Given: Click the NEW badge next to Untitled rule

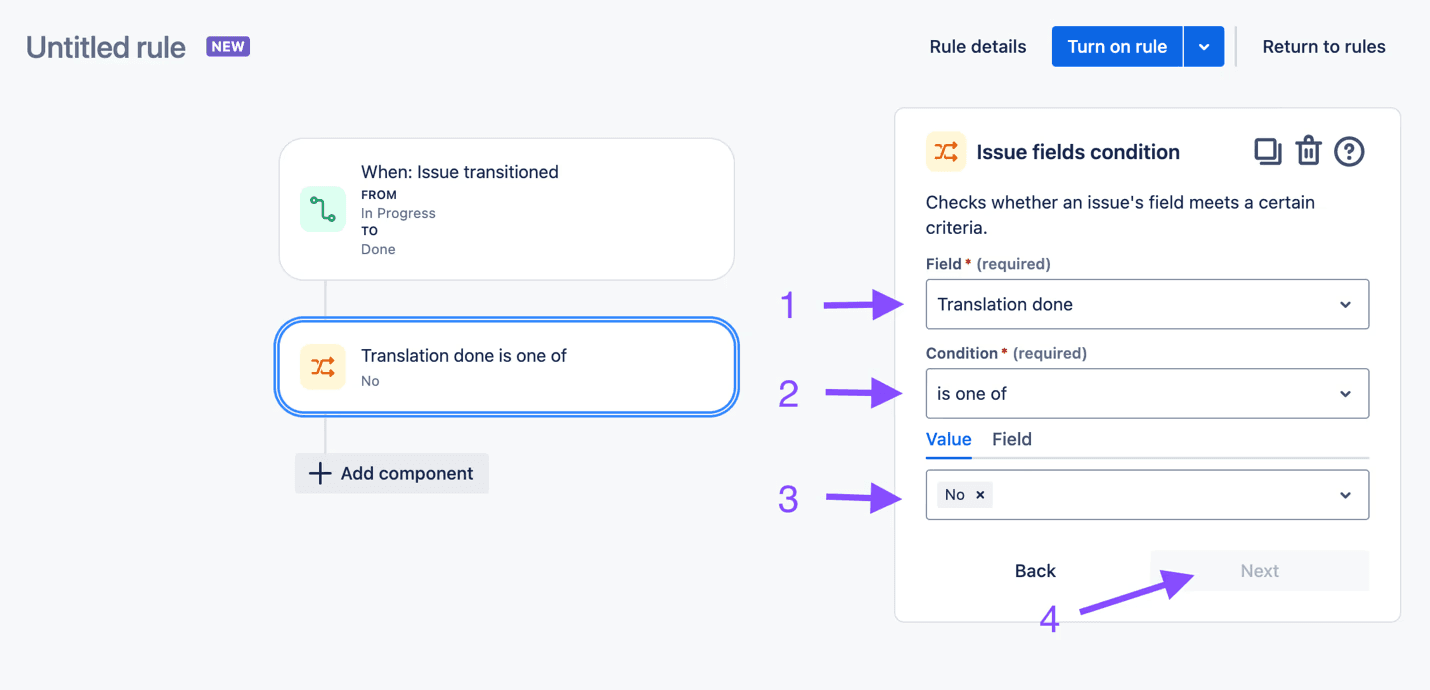Looking at the screenshot, I should coord(227,47).
